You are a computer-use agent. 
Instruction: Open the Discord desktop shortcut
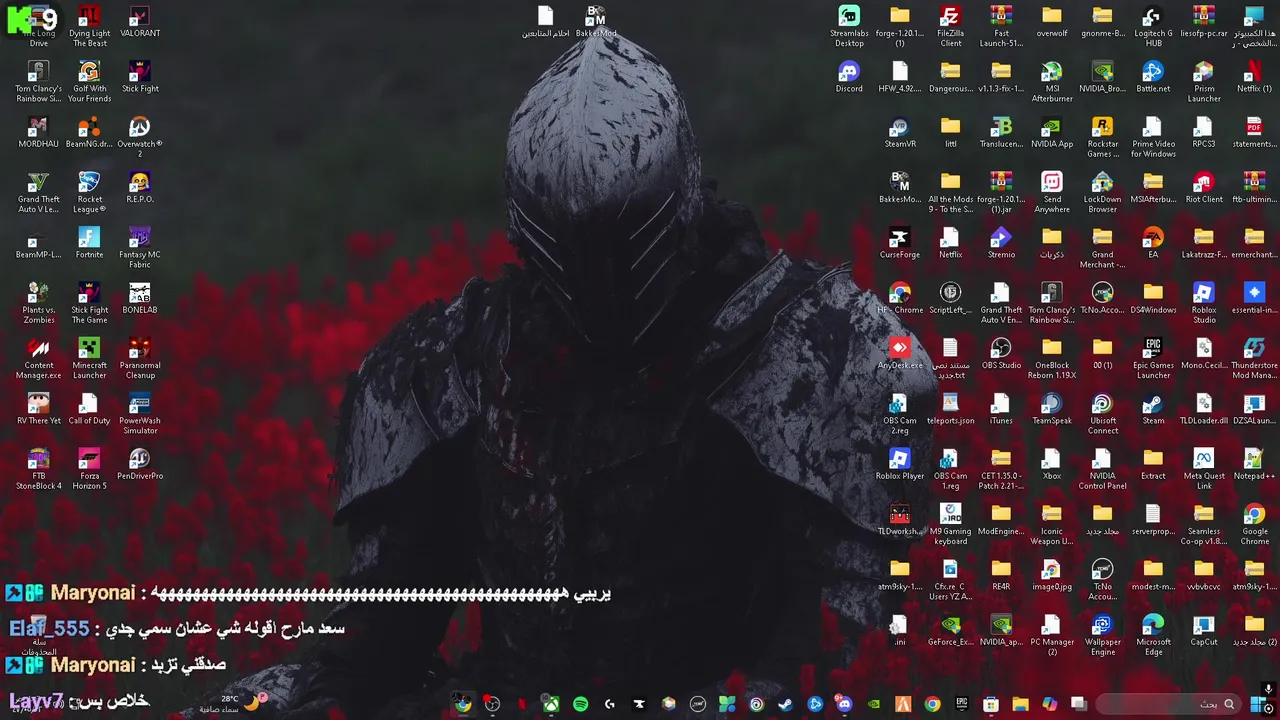click(849, 78)
